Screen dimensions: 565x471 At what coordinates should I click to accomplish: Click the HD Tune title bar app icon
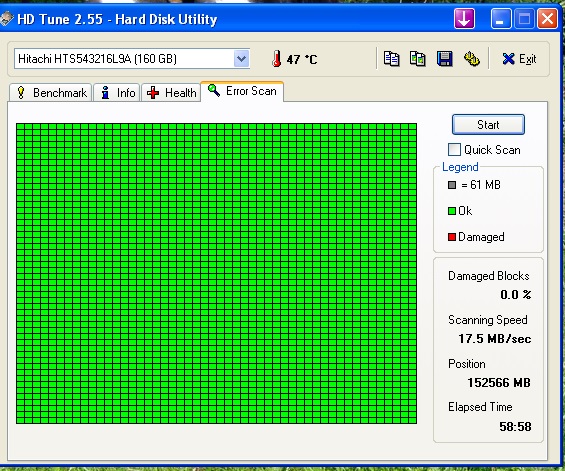pyautogui.click(x=6, y=19)
